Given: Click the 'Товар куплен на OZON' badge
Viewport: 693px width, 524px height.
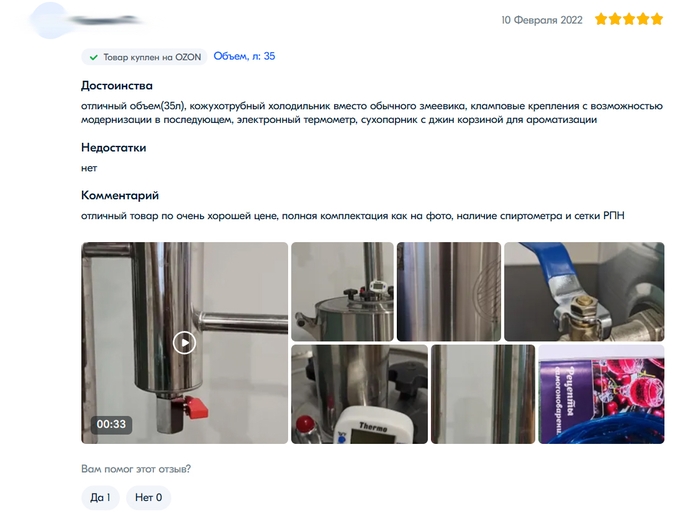Looking at the screenshot, I should tap(144, 57).
